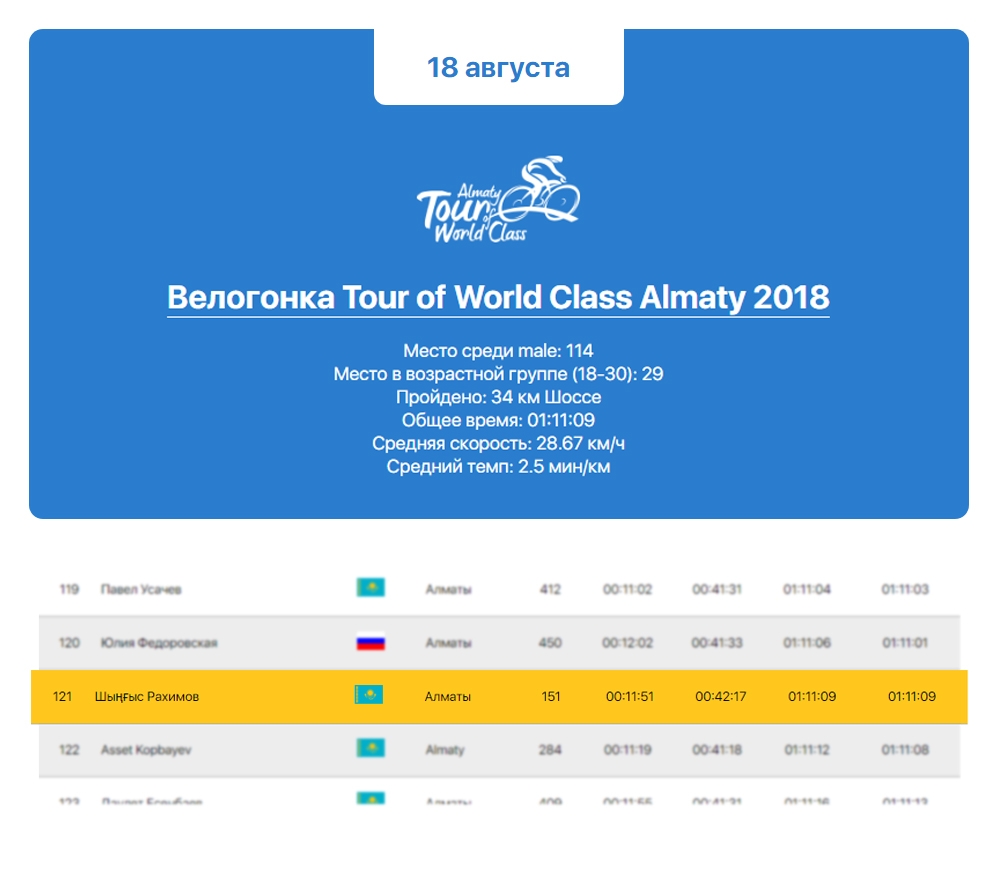Click the Kazakhstan flag beside Asset Kopbayev
This screenshot has width=1000, height=892.
[x=370, y=748]
